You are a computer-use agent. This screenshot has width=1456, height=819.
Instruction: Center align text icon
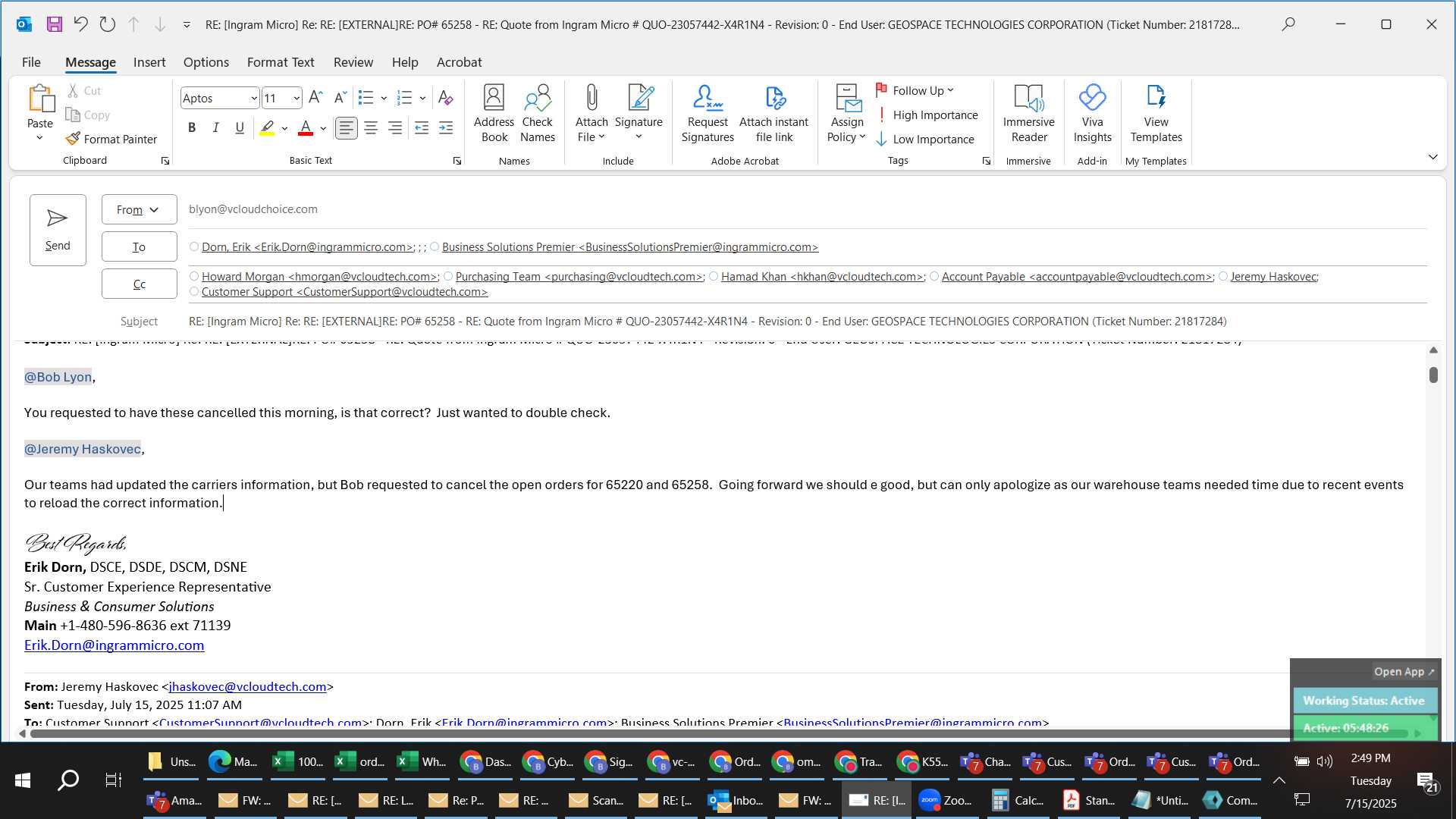coord(371,128)
